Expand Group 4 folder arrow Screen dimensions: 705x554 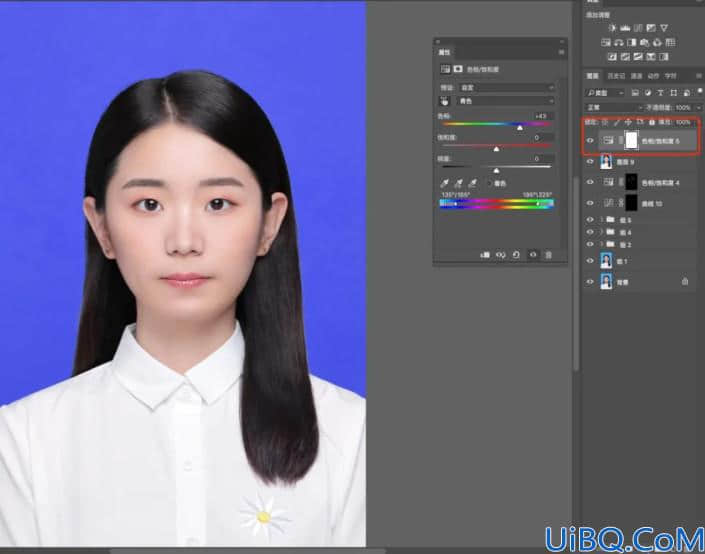click(x=602, y=232)
